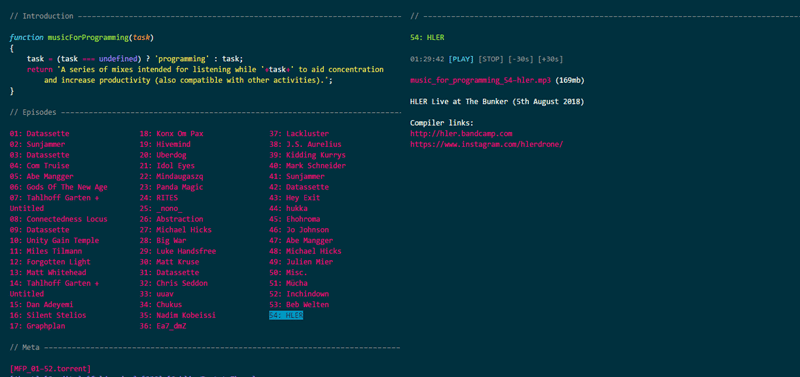Click the highlighted 54: HLER episode
The width and height of the screenshot is (800, 377).
[x=286, y=316]
